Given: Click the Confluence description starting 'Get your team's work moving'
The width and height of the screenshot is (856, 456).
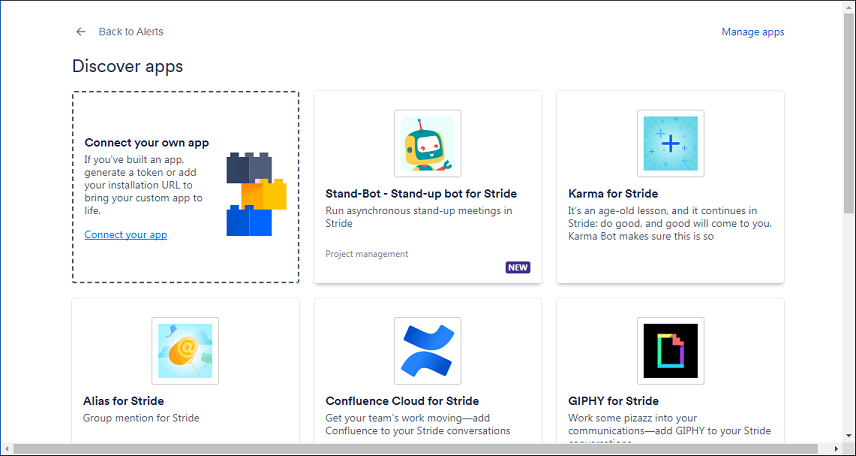Looking at the screenshot, I should coord(418,424).
